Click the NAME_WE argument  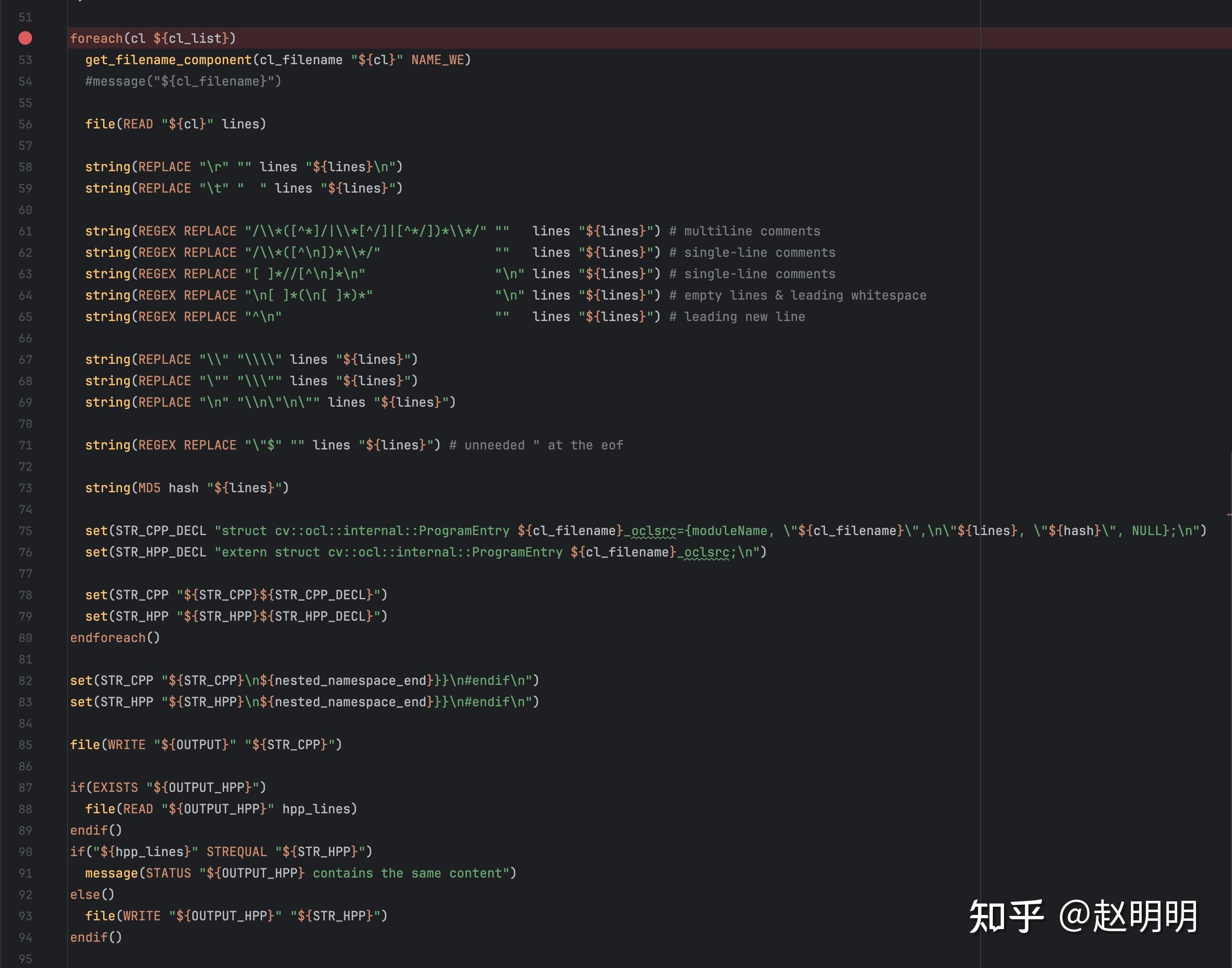tap(437, 60)
